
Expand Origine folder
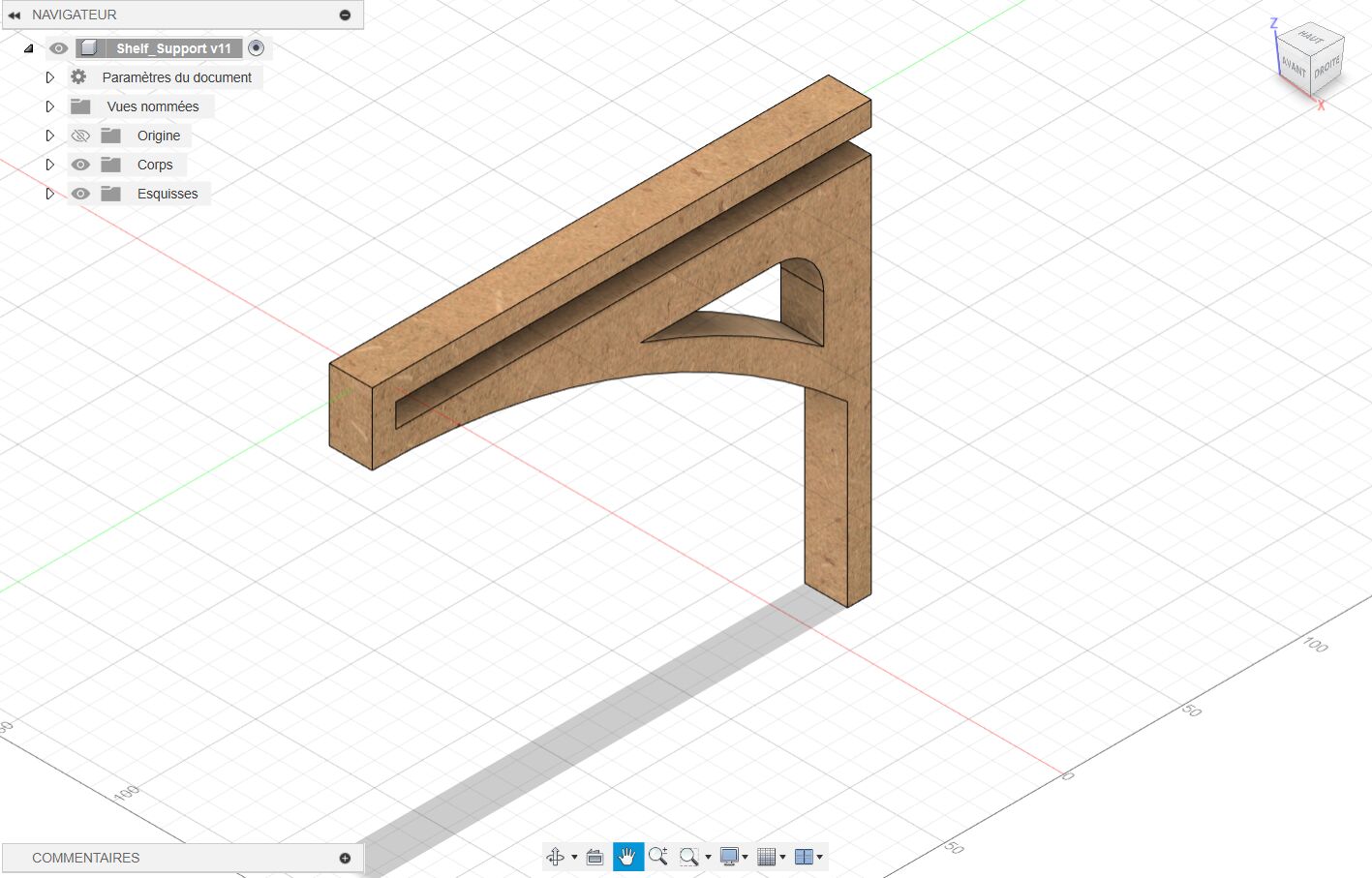(x=50, y=136)
